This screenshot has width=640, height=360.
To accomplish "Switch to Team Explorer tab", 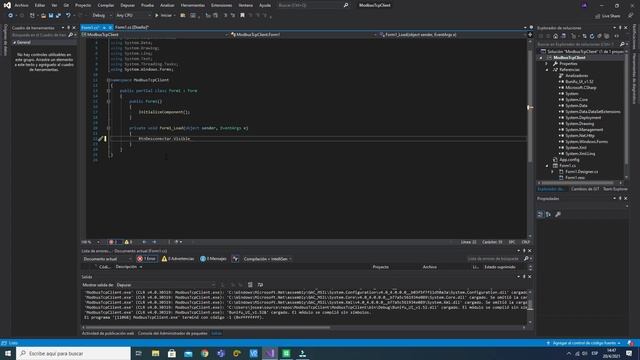I will 615,189.
